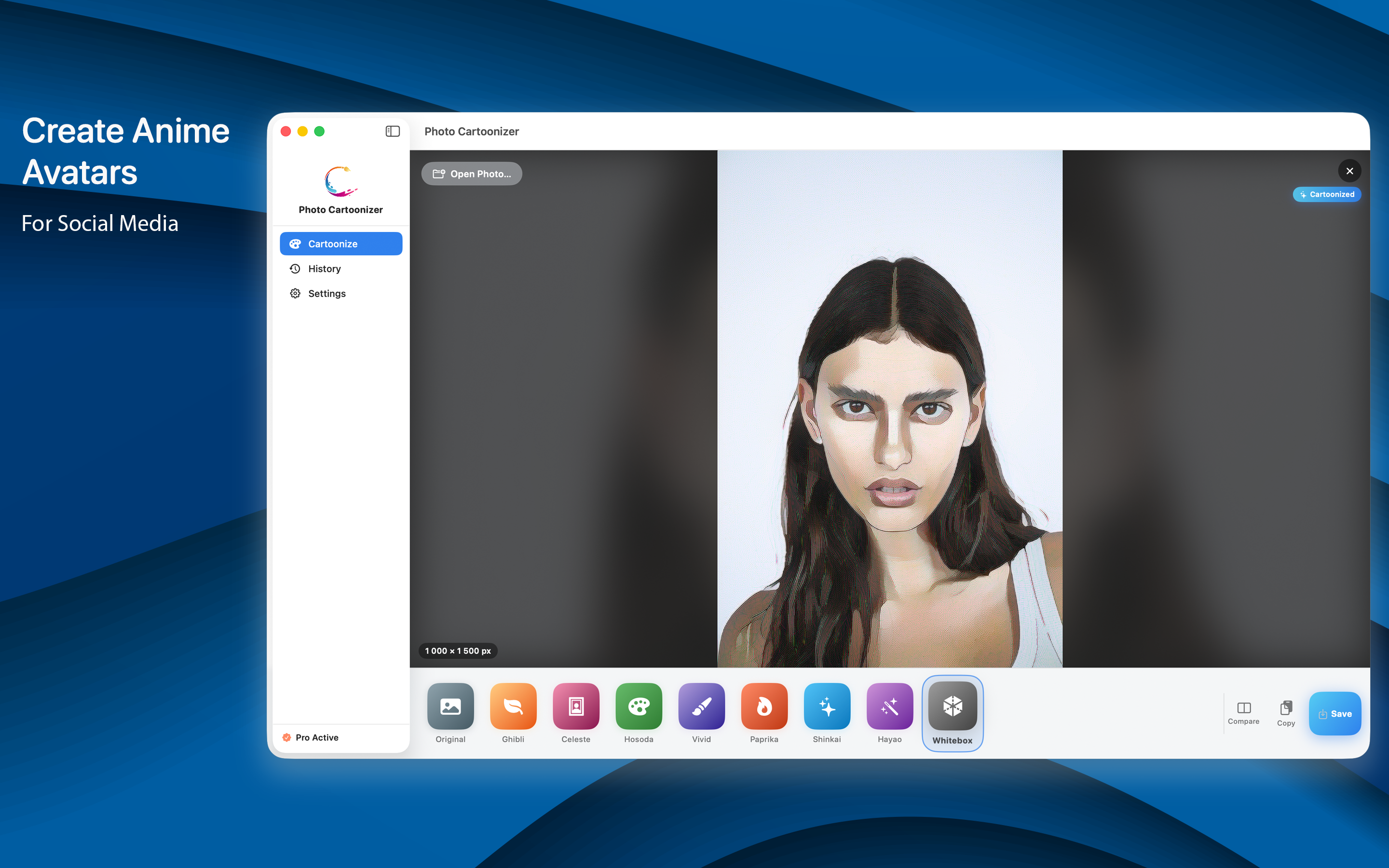Click the yellow minimize window button
1389x868 pixels.
click(302, 132)
